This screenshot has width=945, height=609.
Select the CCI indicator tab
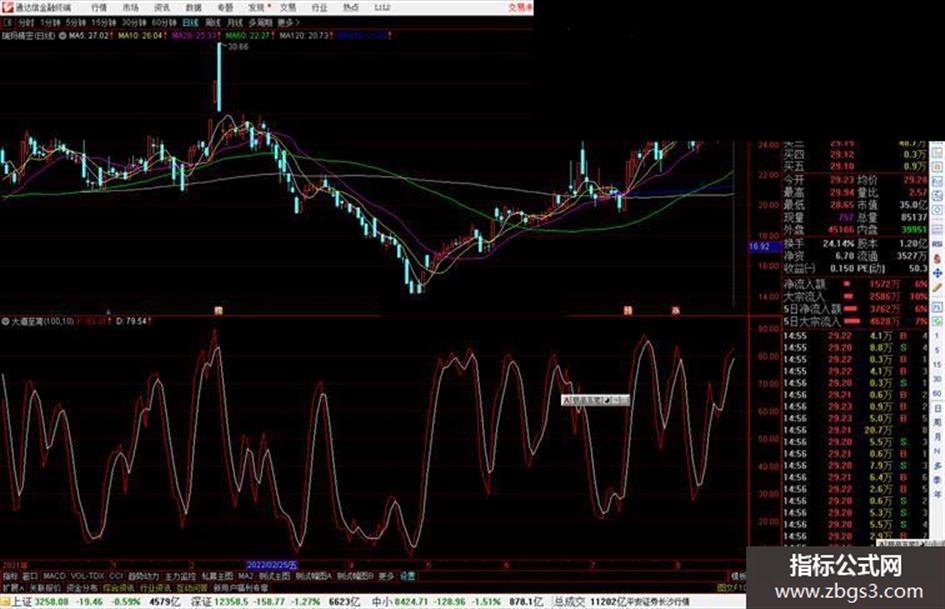point(116,576)
